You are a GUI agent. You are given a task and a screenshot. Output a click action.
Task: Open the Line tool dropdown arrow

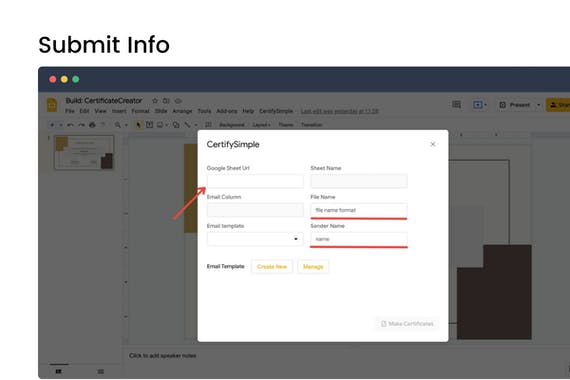point(196,125)
